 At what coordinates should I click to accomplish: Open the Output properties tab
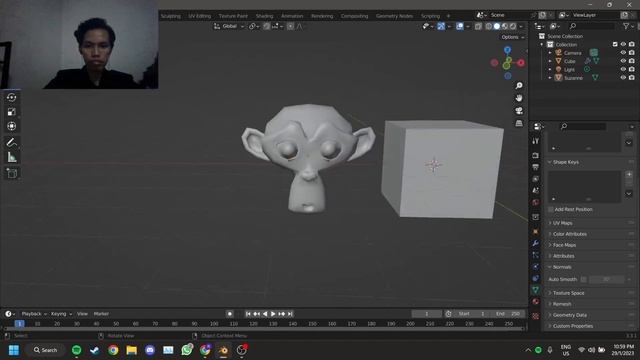tap(536, 167)
